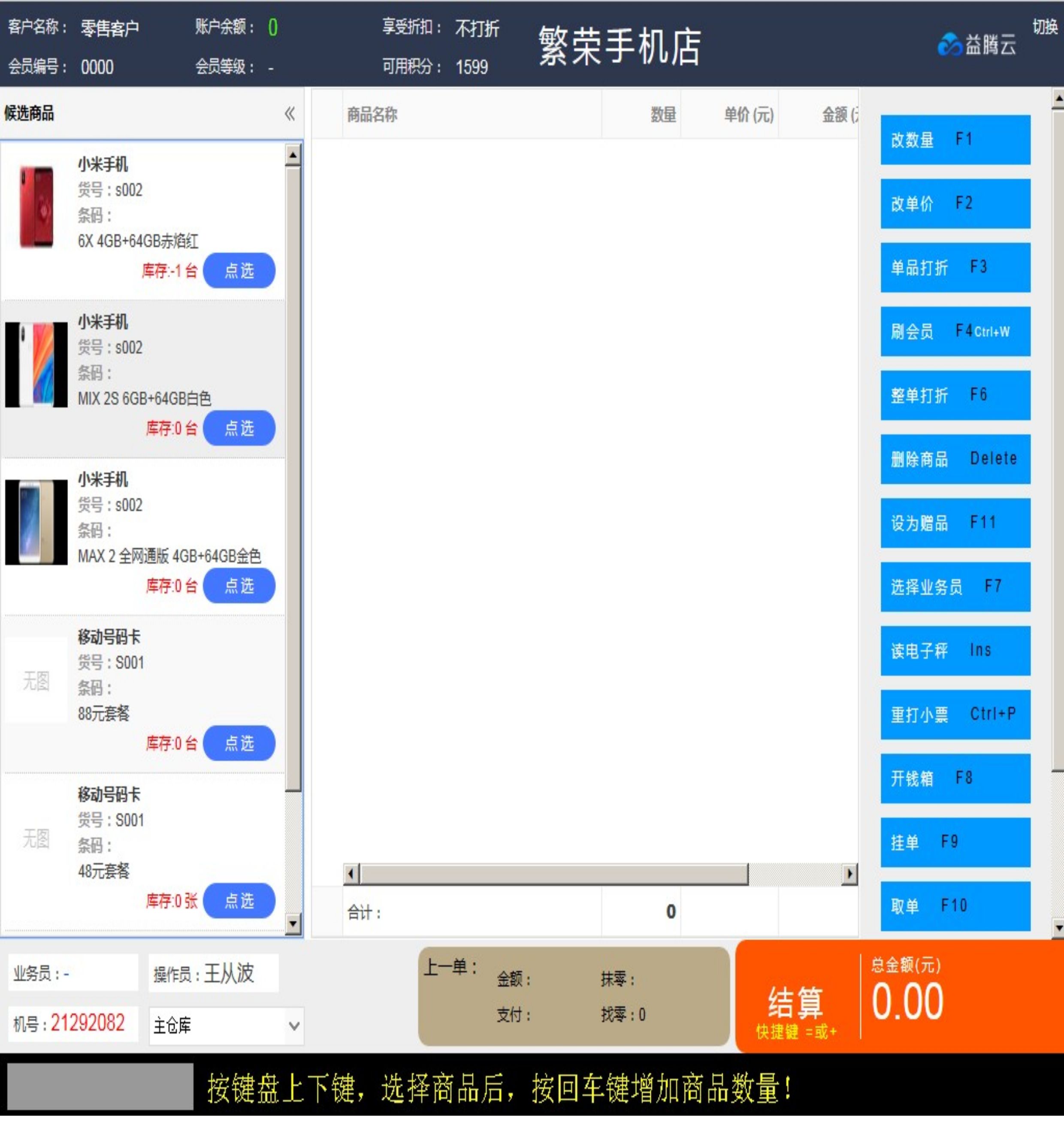Click function panel scrollbar up arrow
This screenshot has height=1138, width=1064.
[1058, 98]
